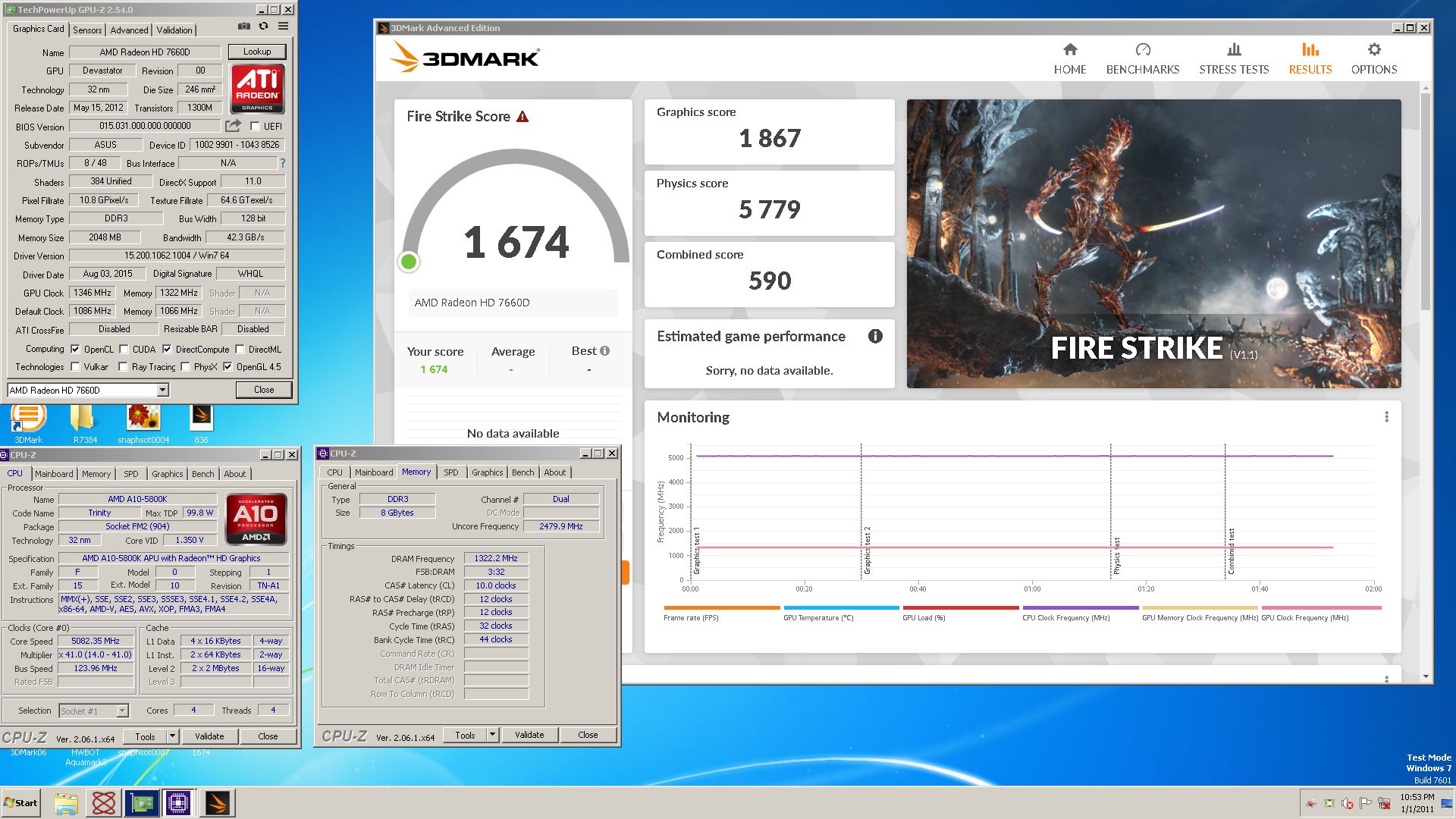Image resolution: width=1456 pixels, height=819 pixels.
Task: Toggle the PhysX checkbox
Action: coord(185,367)
